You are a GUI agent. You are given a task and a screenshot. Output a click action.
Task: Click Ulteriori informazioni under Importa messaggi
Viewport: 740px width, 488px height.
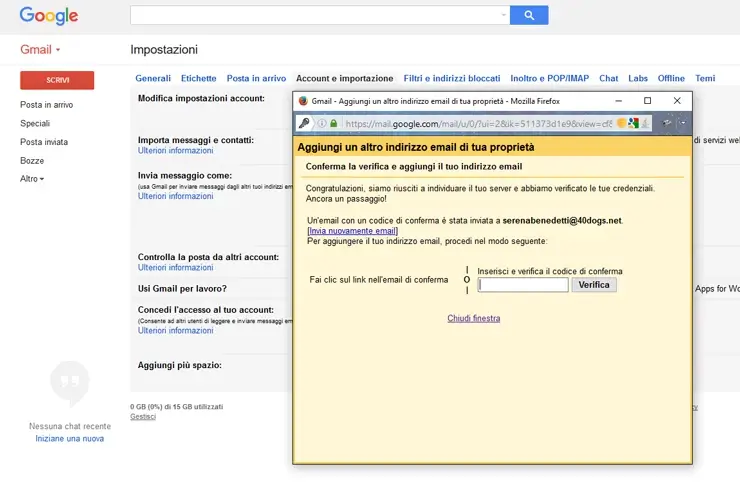(176, 151)
